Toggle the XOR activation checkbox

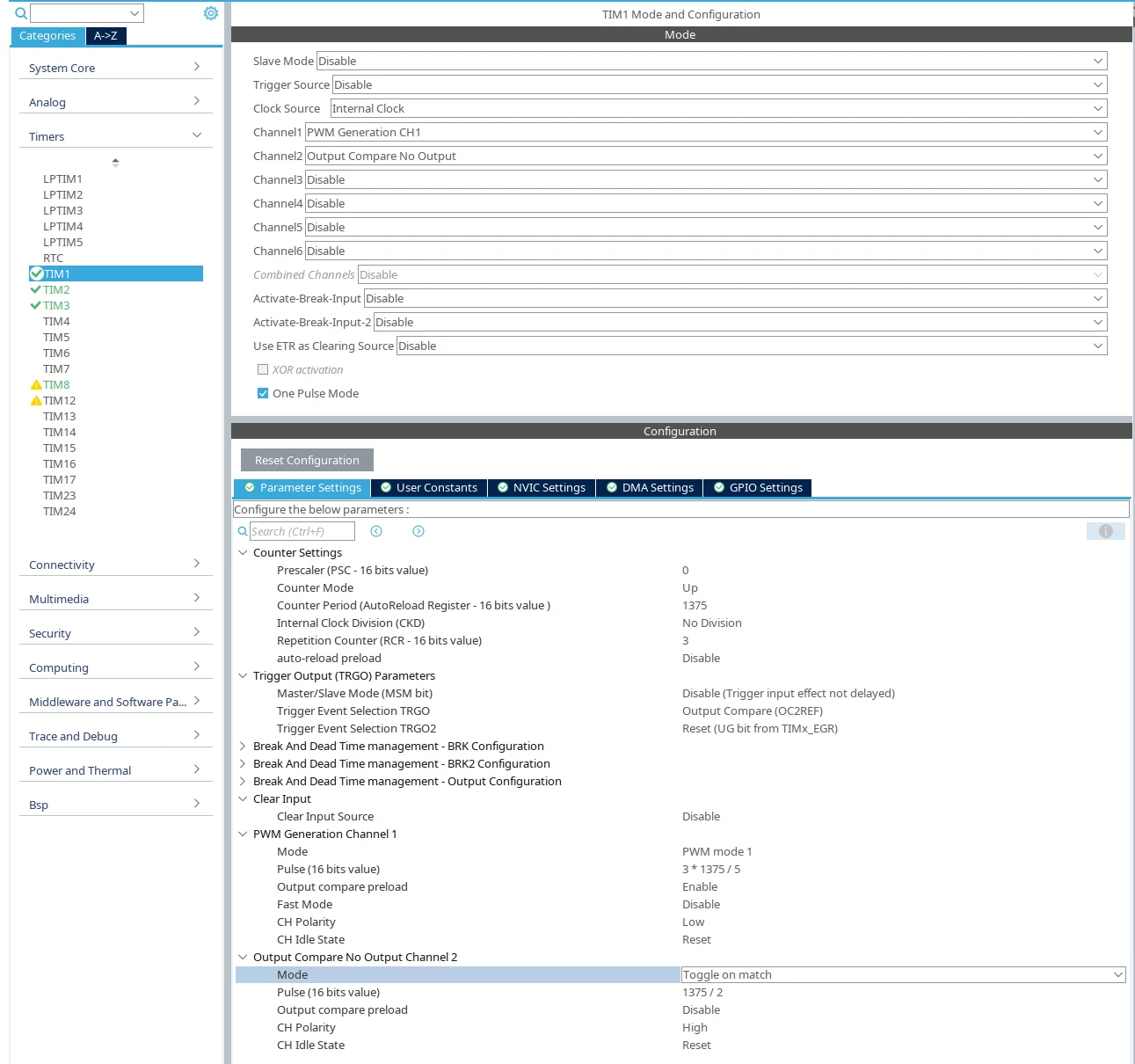tap(263, 369)
